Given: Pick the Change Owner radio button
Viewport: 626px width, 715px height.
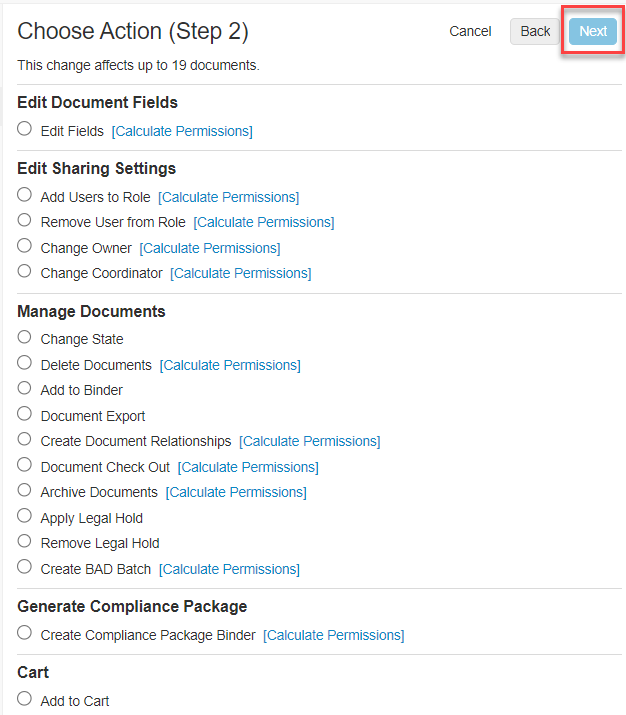Looking at the screenshot, I should pos(25,246).
